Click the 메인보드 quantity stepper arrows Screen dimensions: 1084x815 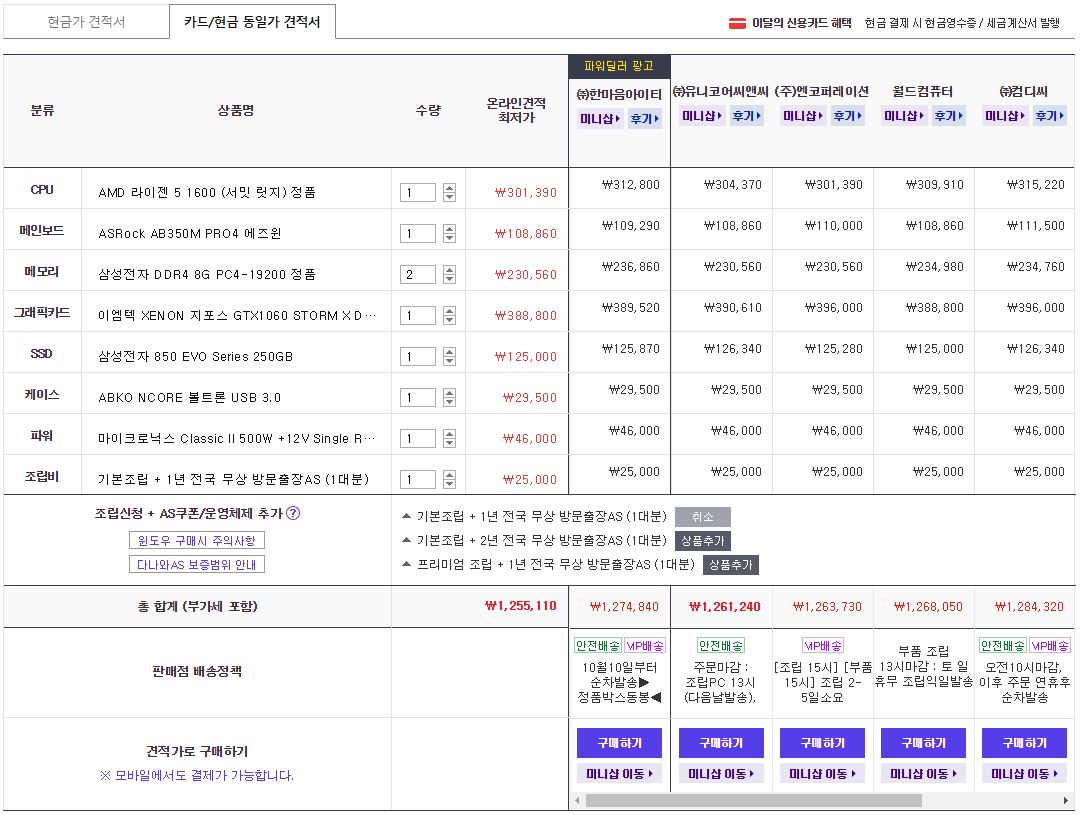pos(449,234)
